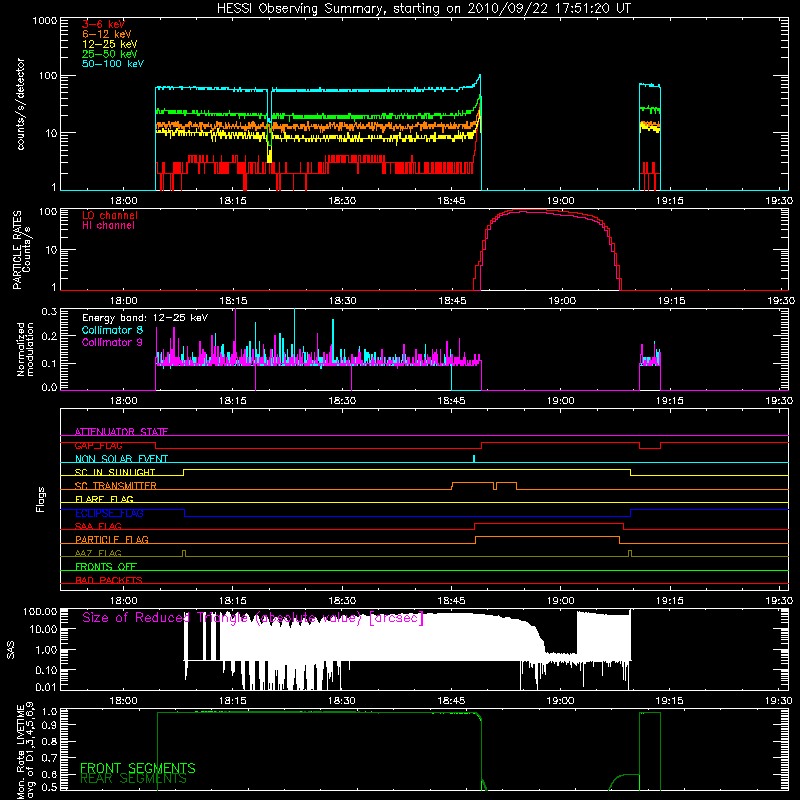The height and width of the screenshot is (800, 800).
Task: Click the 1000 tick label on counts axis
Action: tap(44, 21)
